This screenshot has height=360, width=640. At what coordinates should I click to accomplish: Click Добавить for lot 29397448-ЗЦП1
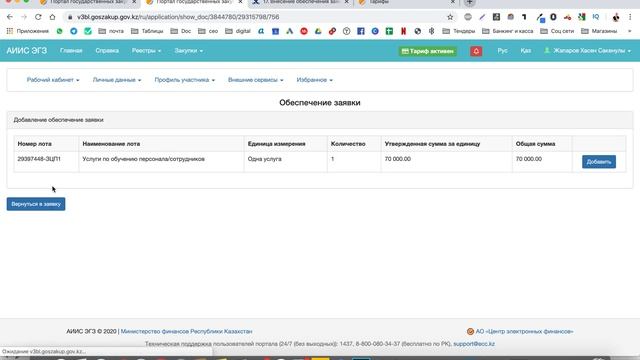point(599,162)
